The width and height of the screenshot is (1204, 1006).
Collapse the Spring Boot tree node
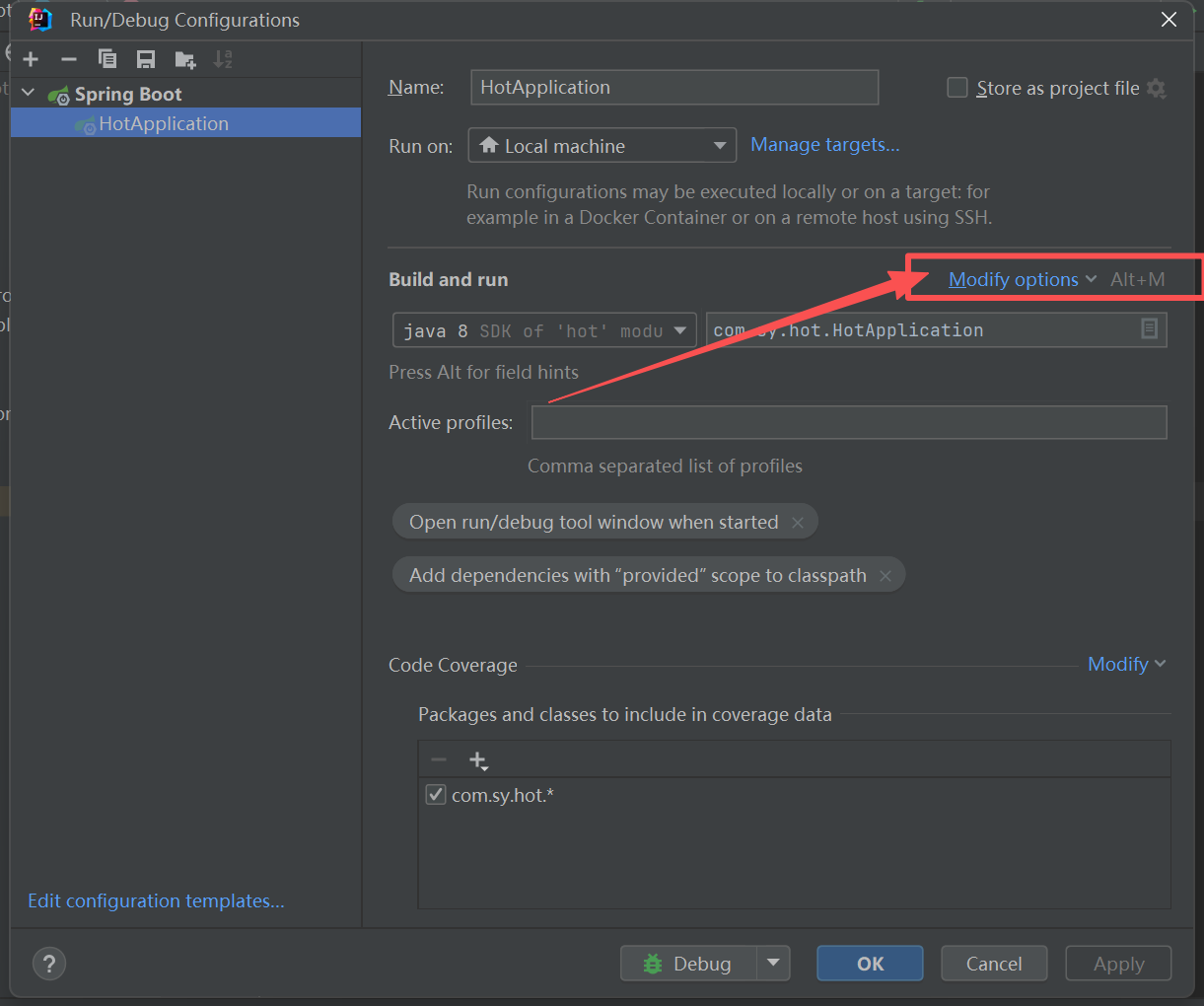pos(29,93)
